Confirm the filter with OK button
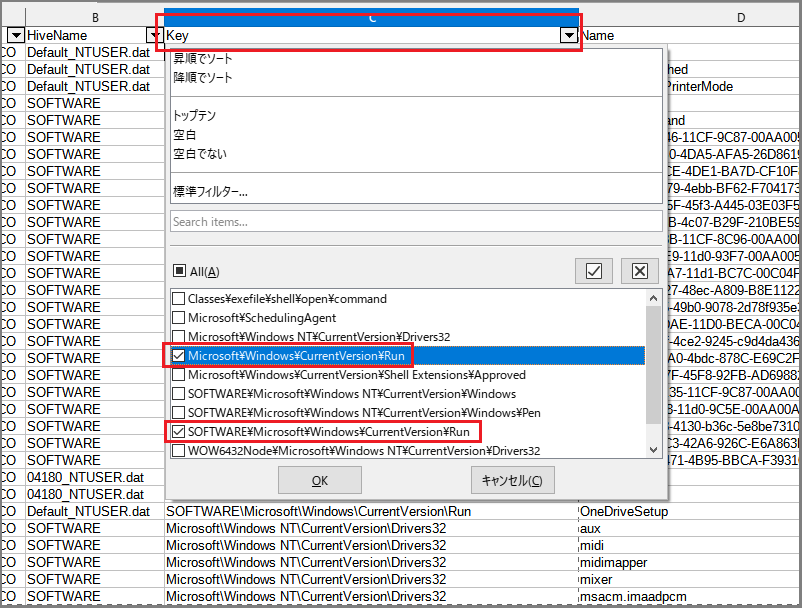 [320, 480]
